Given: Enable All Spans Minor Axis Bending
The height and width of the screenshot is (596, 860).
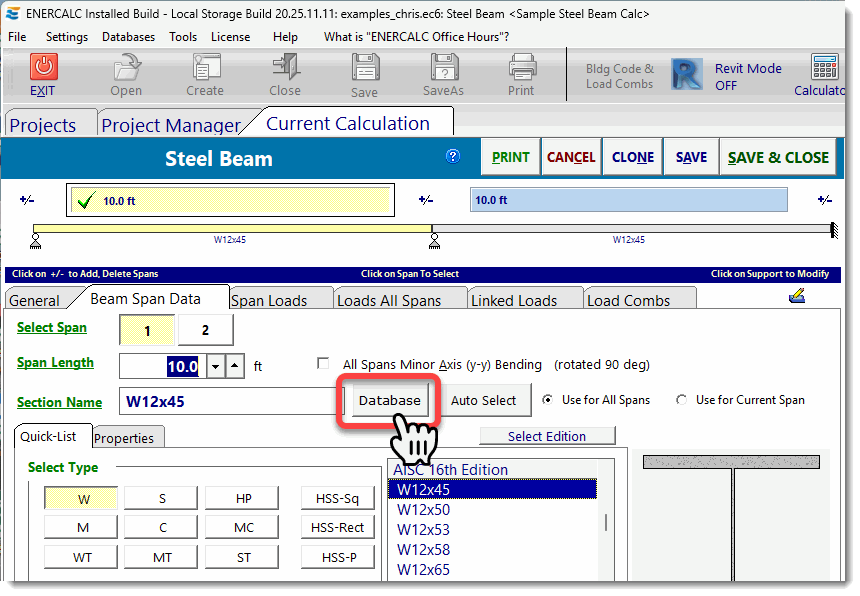Looking at the screenshot, I should click(323, 362).
